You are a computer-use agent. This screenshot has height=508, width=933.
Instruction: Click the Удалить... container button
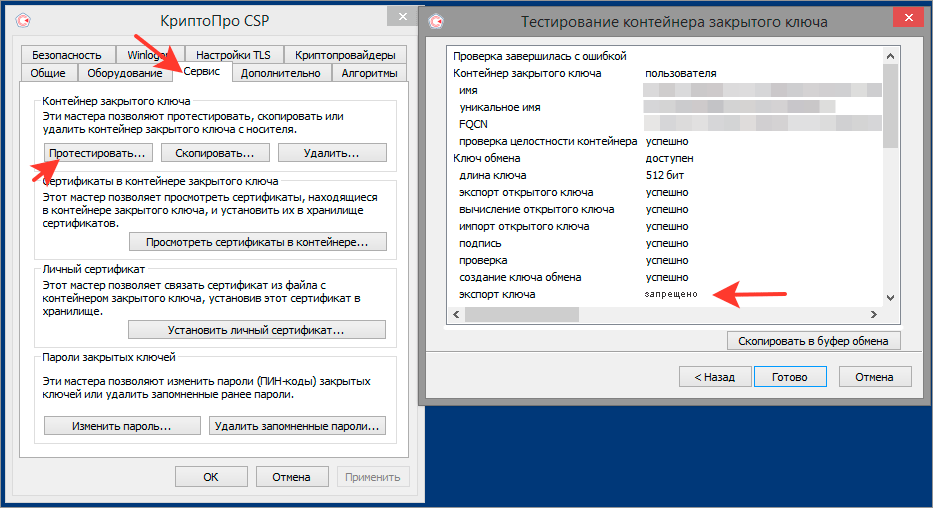click(x=332, y=153)
